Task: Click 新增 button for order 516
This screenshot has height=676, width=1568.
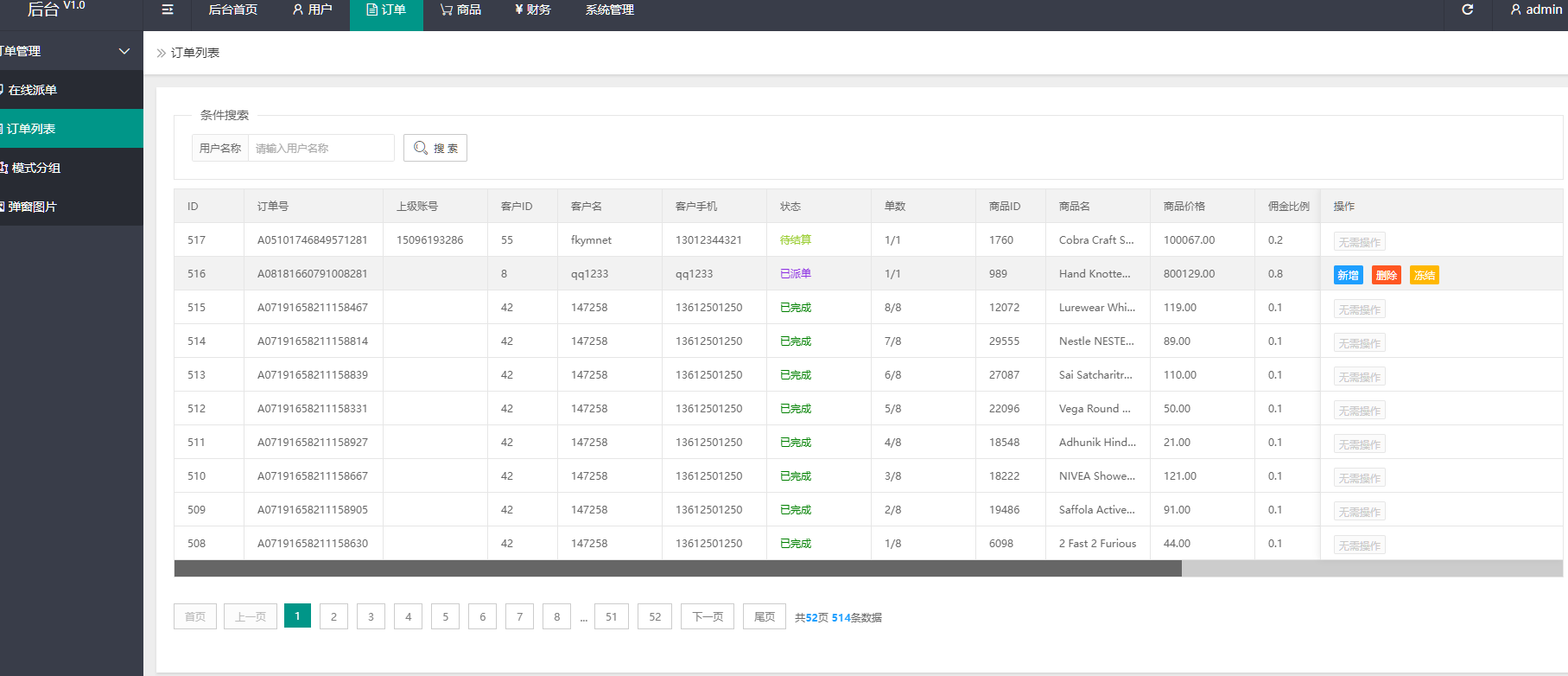Action: point(1348,275)
